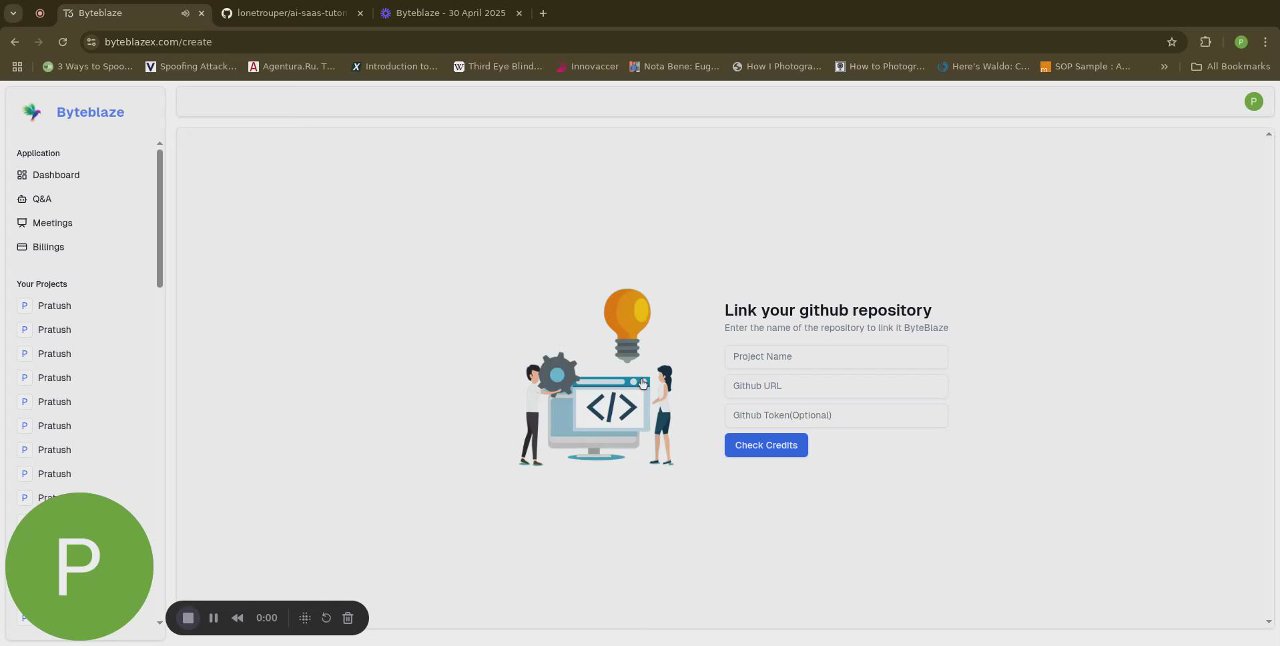The height and width of the screenshot is (646, 1280).
Task: Open the 'Spoofing Attack...' bookmark
Action: [x=191, y=67]
